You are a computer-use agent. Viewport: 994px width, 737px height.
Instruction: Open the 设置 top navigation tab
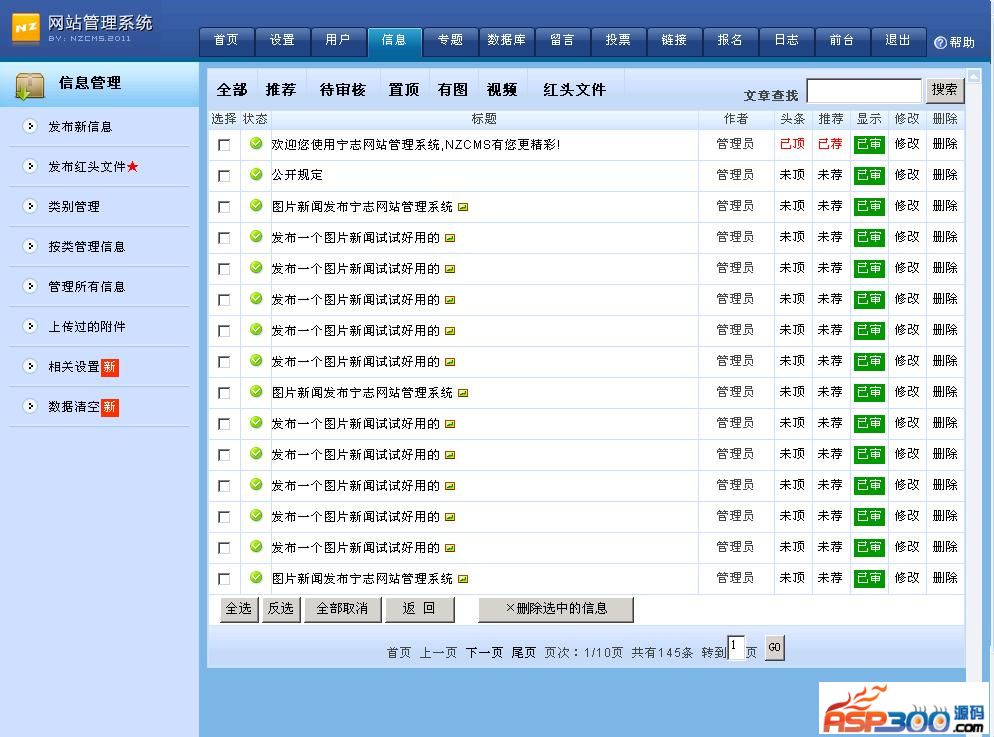pos(282,41)
